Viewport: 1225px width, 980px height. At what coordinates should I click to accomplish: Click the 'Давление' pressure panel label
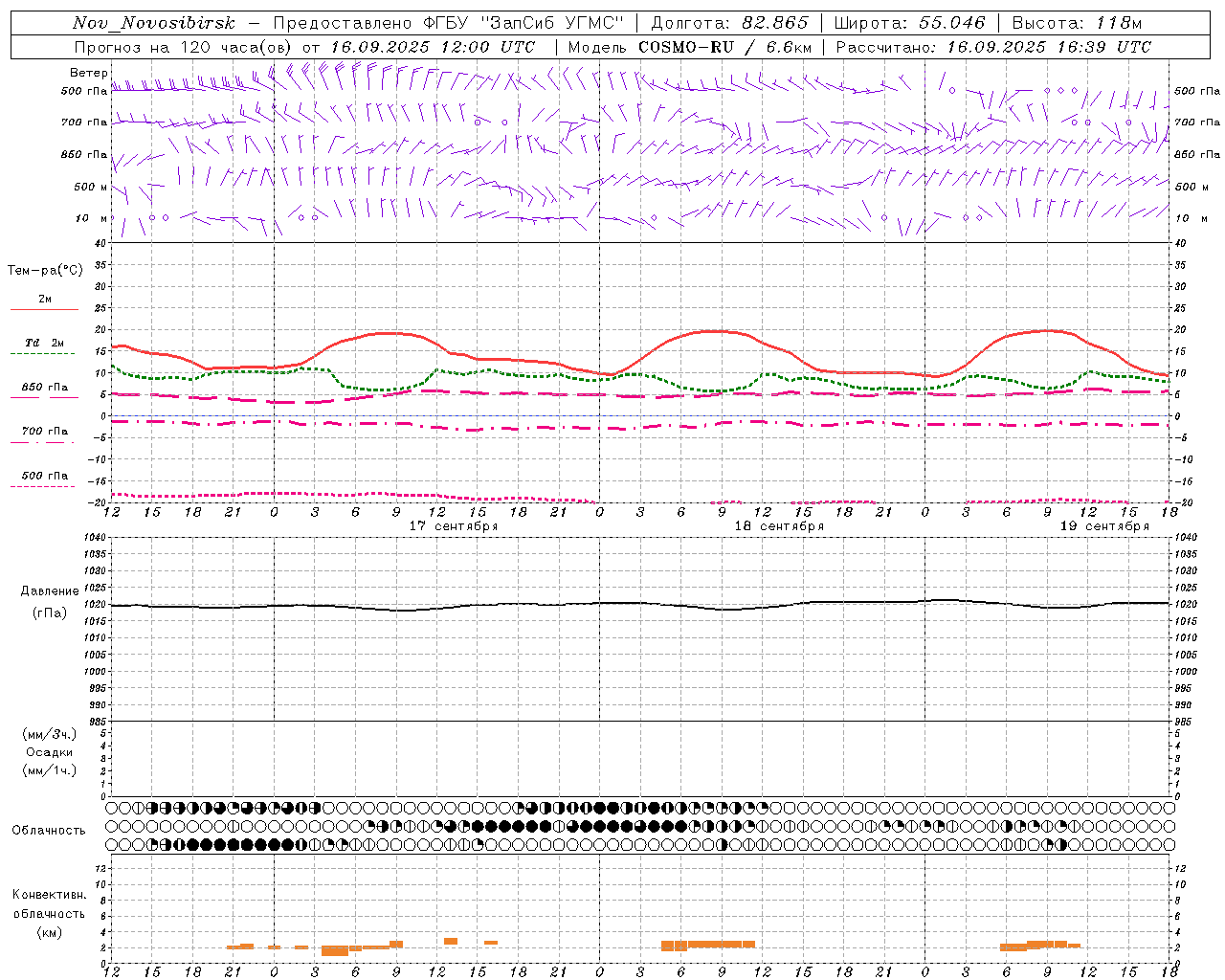(x=50, y=591)
